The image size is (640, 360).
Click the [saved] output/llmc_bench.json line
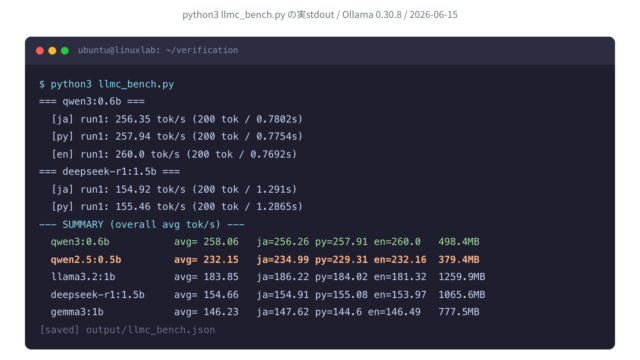click(127, 330)
